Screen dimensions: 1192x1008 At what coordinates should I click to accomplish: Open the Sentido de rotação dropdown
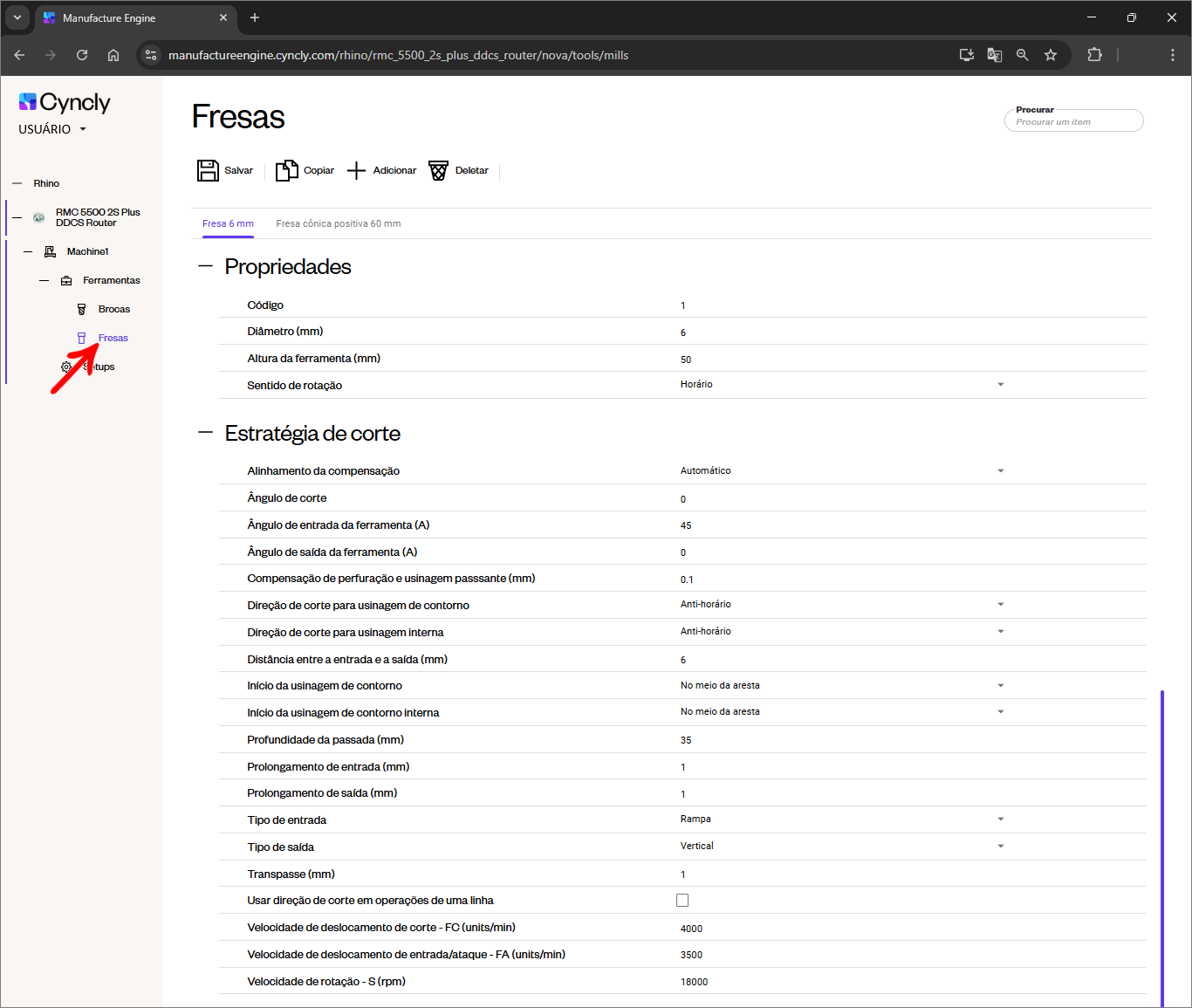coord(1000,385)
